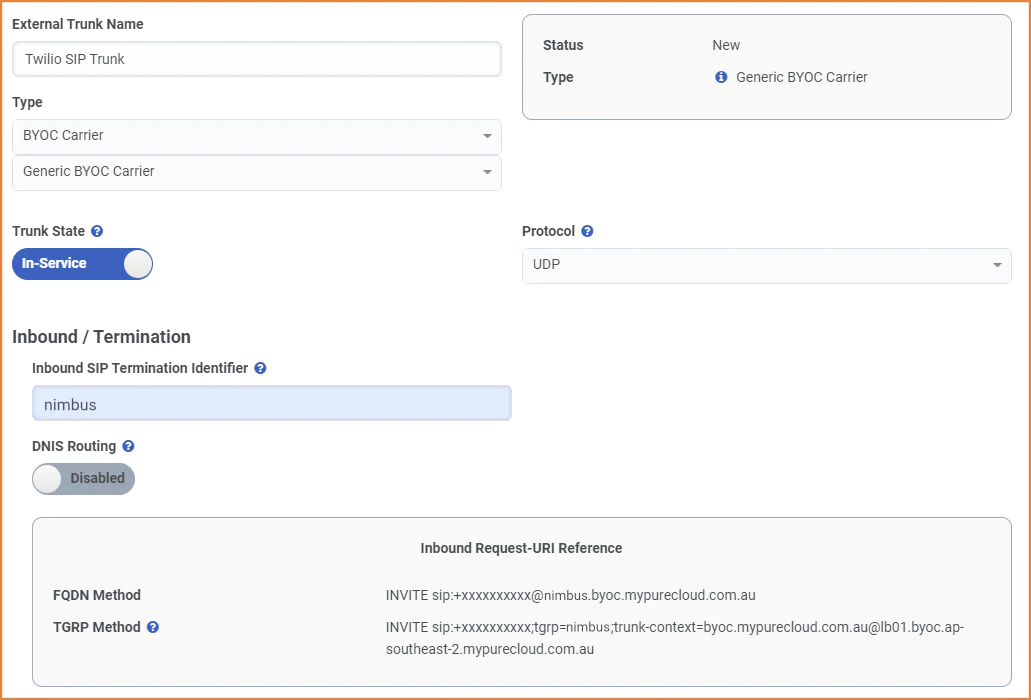Image resolution: width=1031 pixels, height=700 pixels.
Task: Click the Status value New
Action: tap(726, 45)
